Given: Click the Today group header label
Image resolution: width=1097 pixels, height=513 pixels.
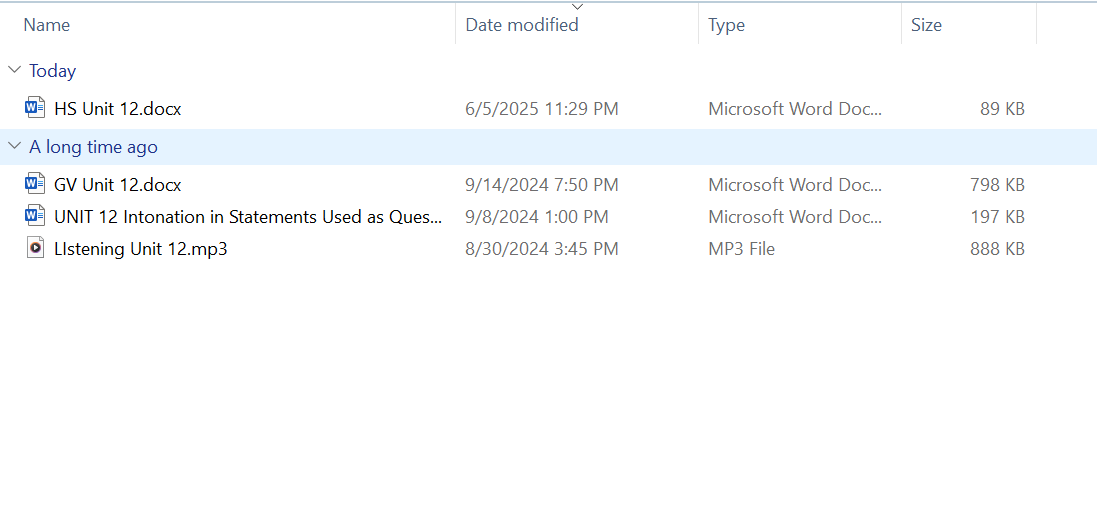Looking at the screenshot, I should [52, 70].
